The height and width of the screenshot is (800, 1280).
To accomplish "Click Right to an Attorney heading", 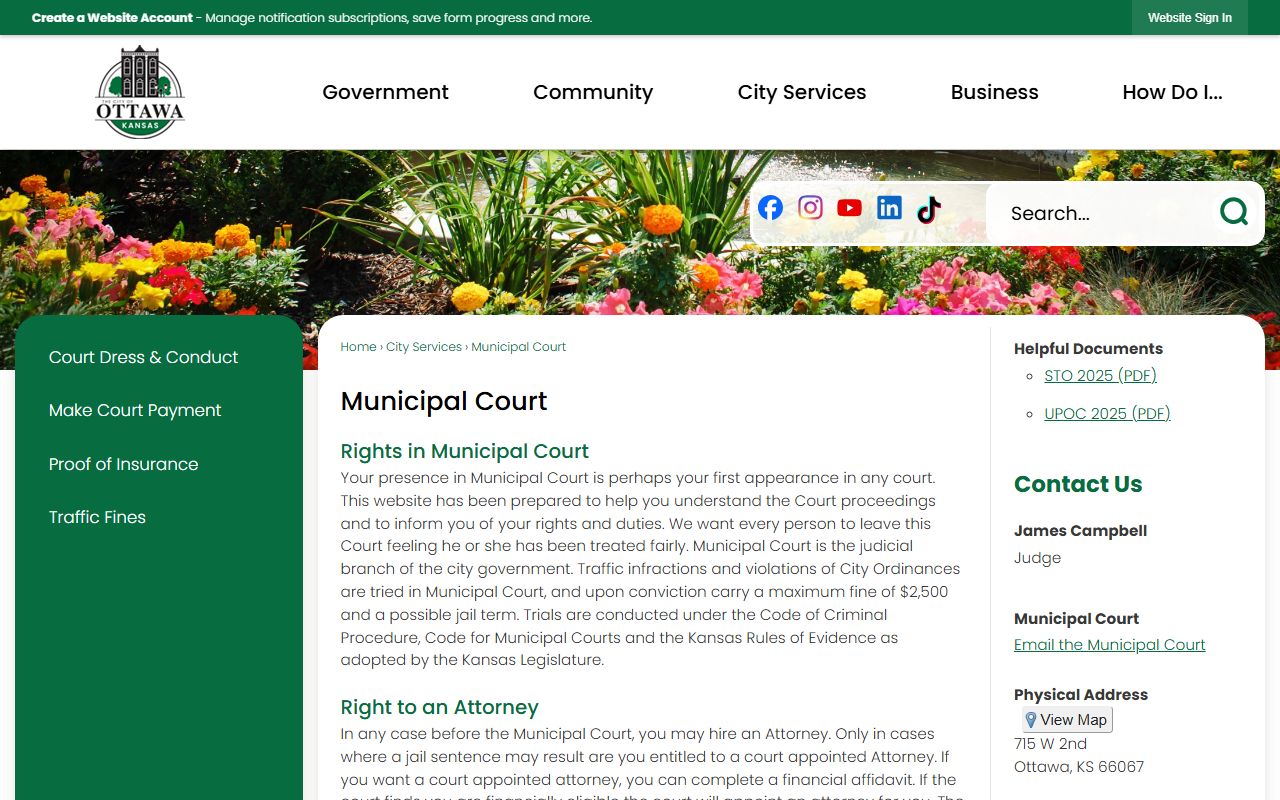I will point(439,707).
